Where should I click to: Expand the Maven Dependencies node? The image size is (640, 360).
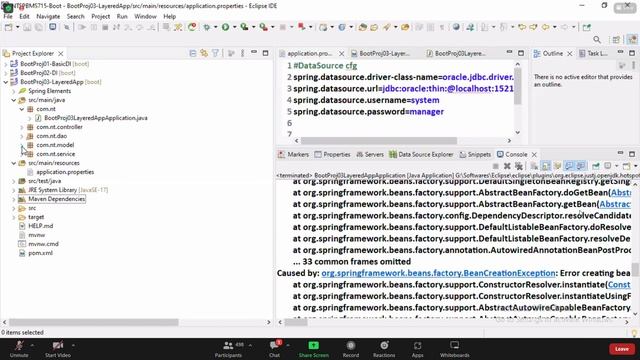[x=14, y=199]
